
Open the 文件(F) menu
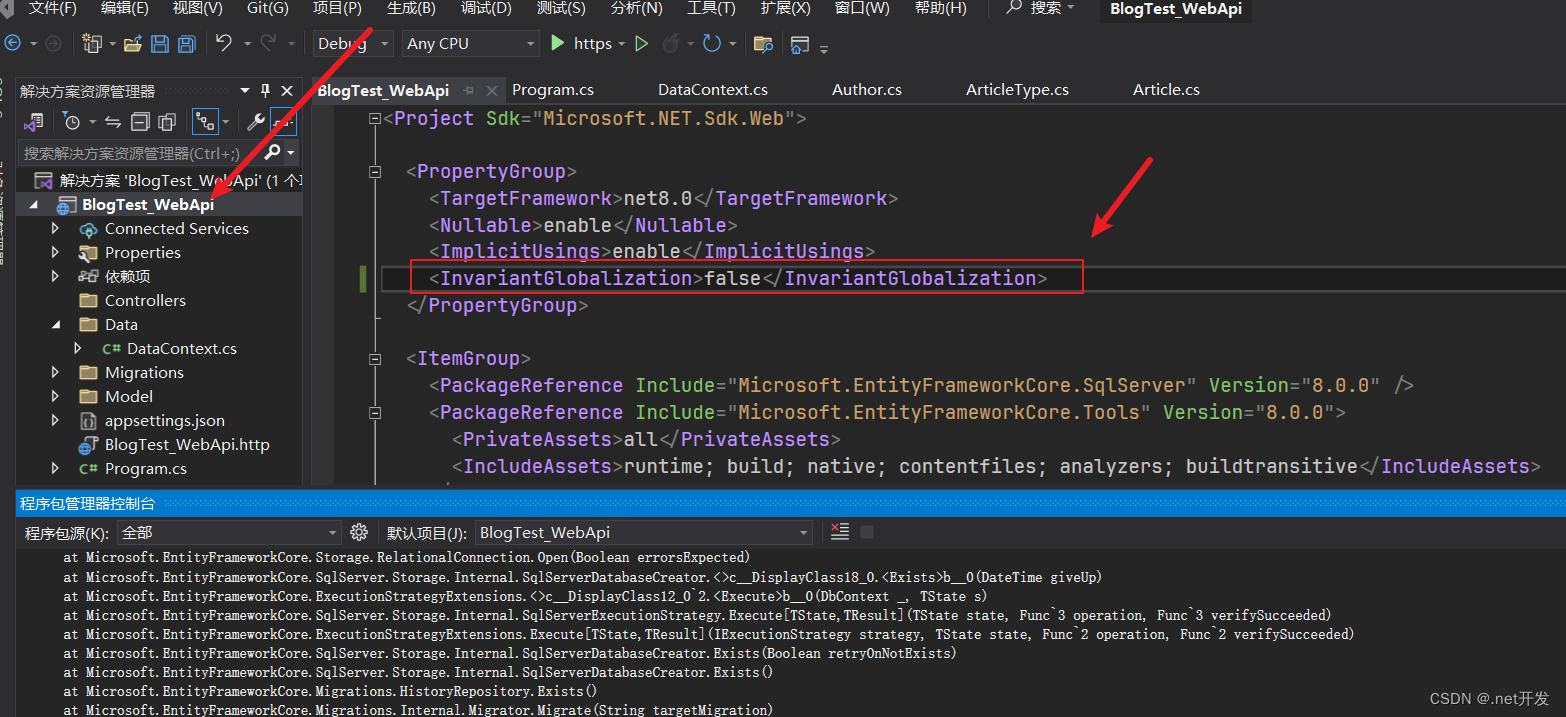pyautogui.click(x=52, y=8)
